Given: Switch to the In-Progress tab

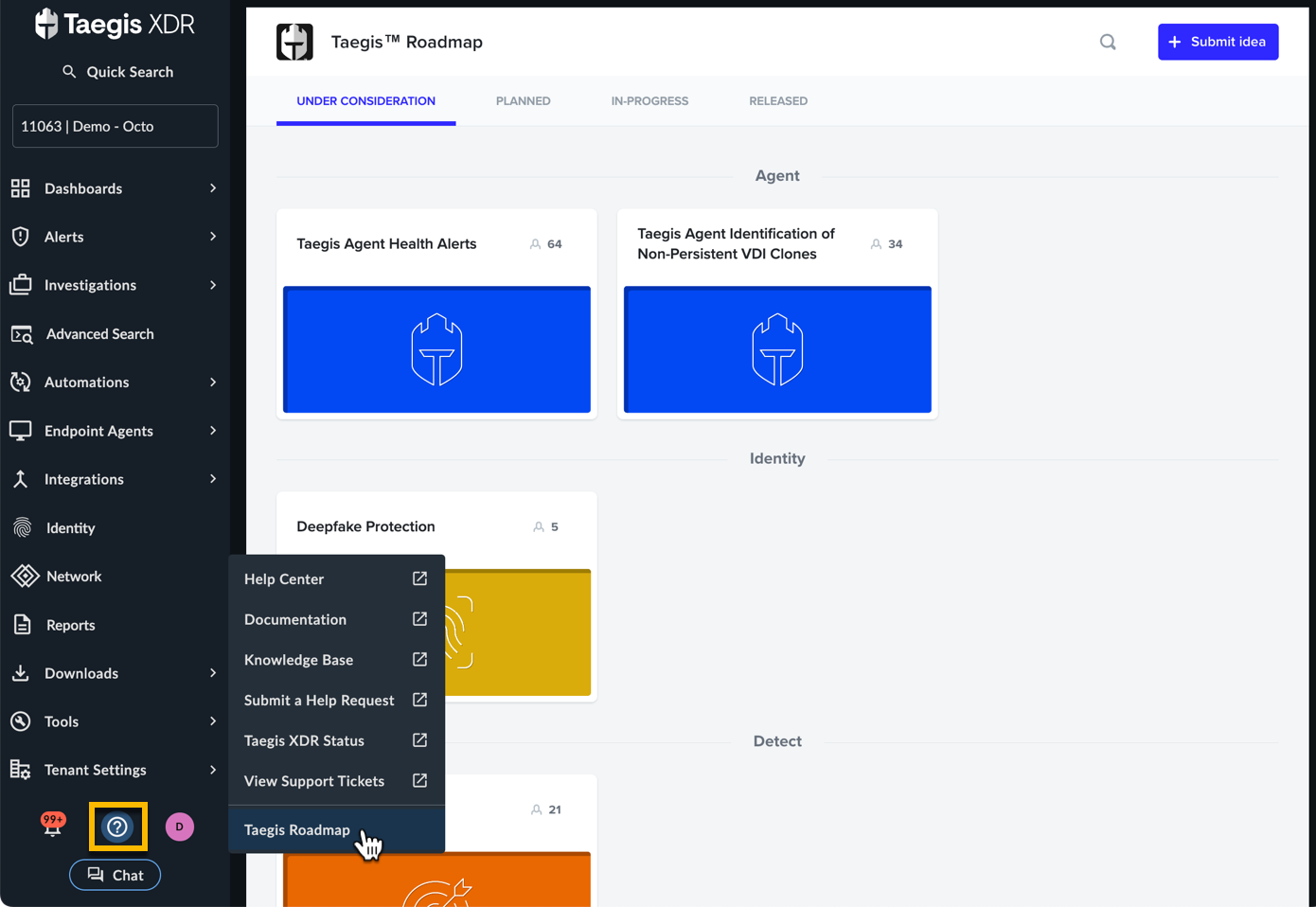Looking at the screenshot, I should (x=649, y=101).
